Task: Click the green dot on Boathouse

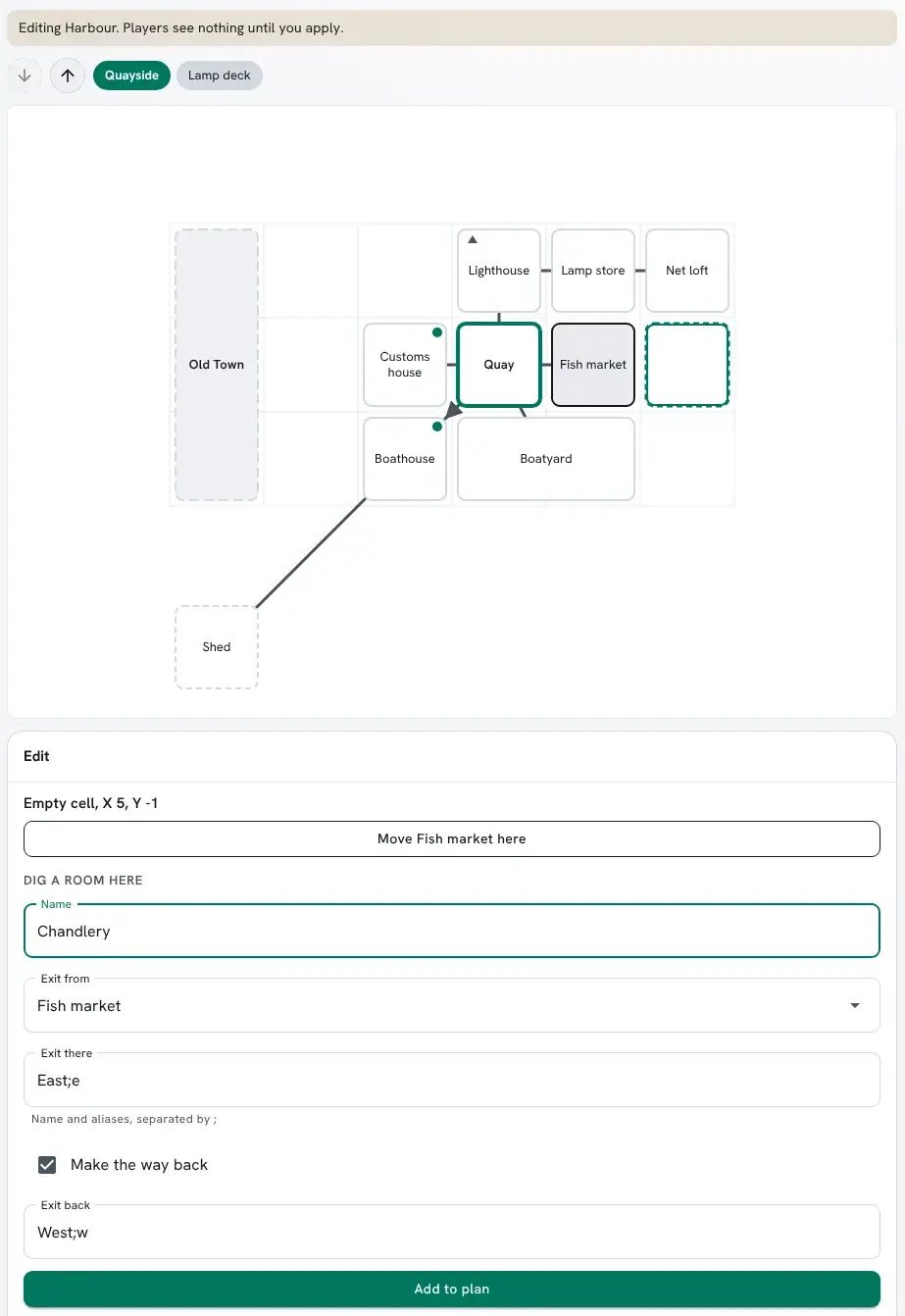Action: 437,427
